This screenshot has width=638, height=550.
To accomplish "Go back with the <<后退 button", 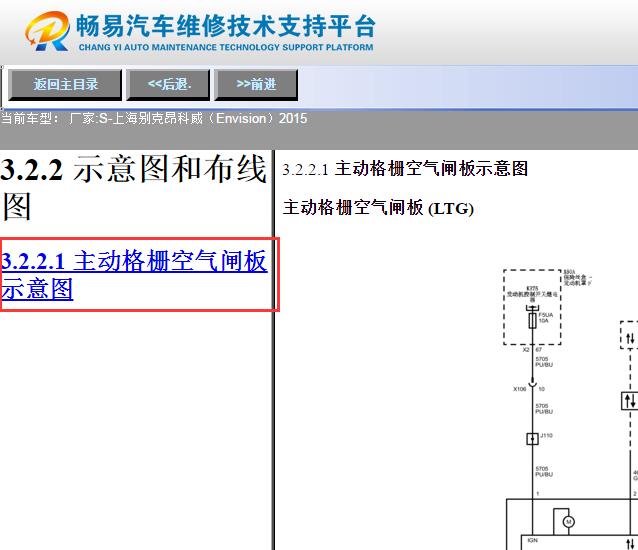I will click(168, 85).
